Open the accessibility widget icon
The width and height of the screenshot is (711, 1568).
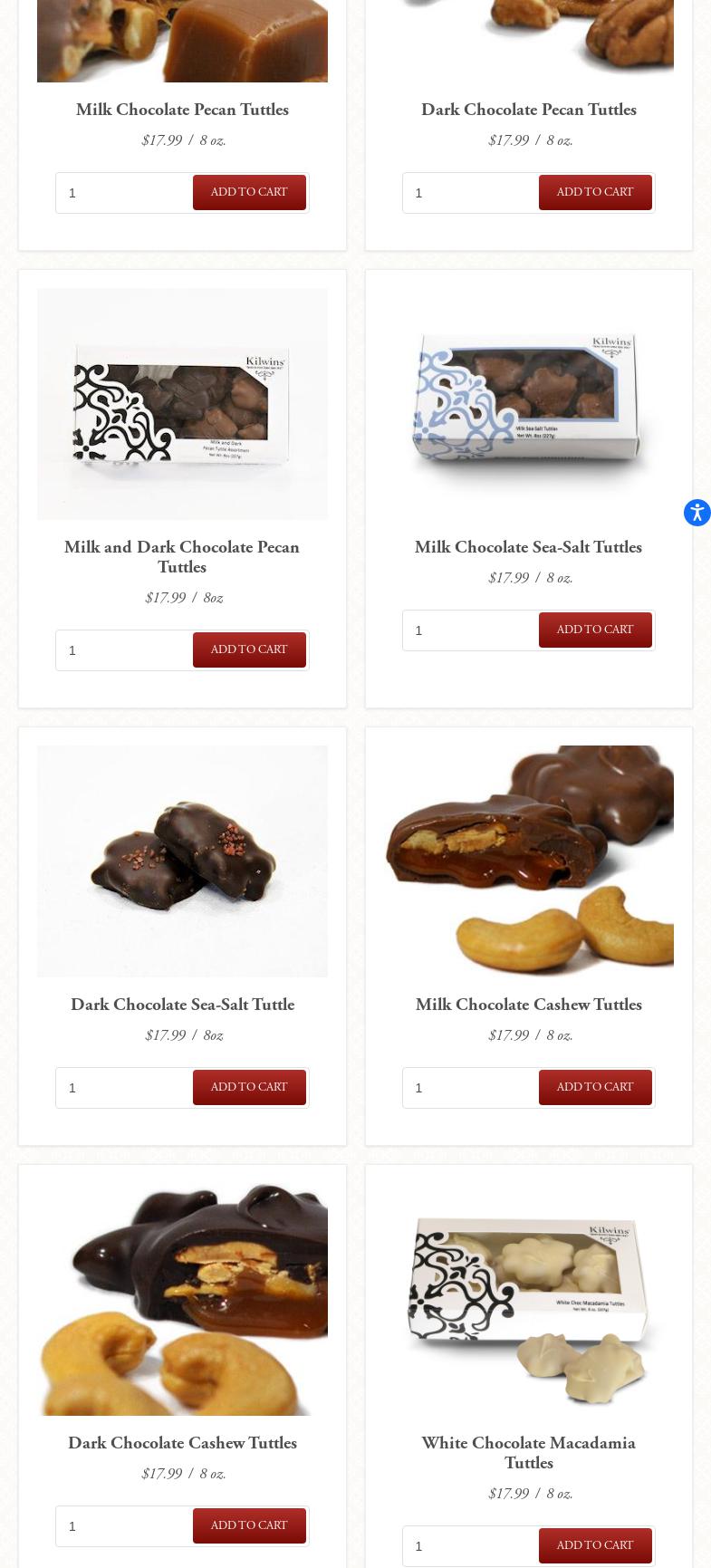tap(697, 512)
